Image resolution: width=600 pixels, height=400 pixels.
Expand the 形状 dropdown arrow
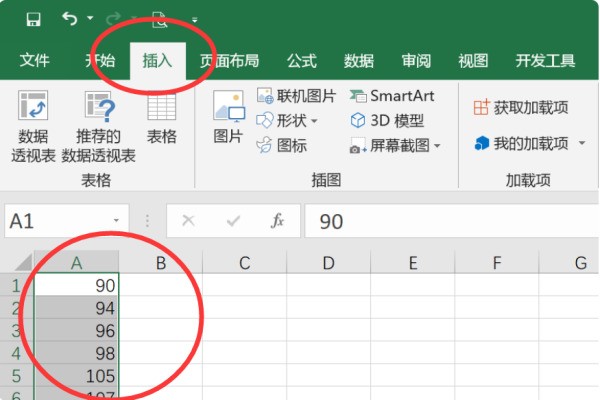[314, 121]
